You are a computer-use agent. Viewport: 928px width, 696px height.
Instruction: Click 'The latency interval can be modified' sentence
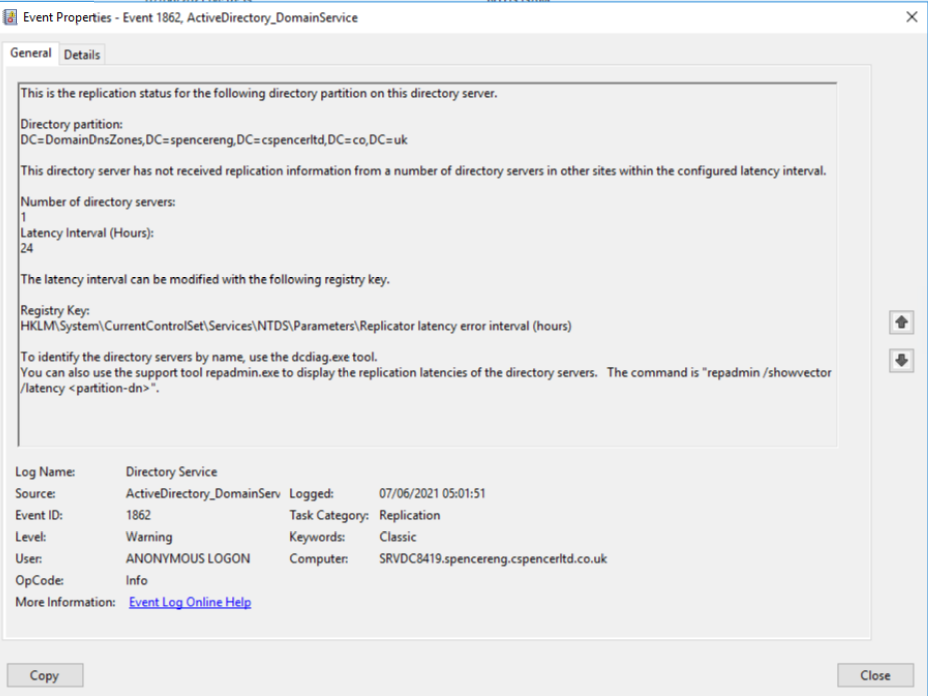pyautogui.click(x=205, y=279)
